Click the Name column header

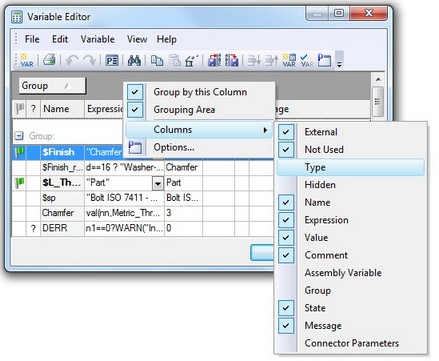(x=62, y=109)
